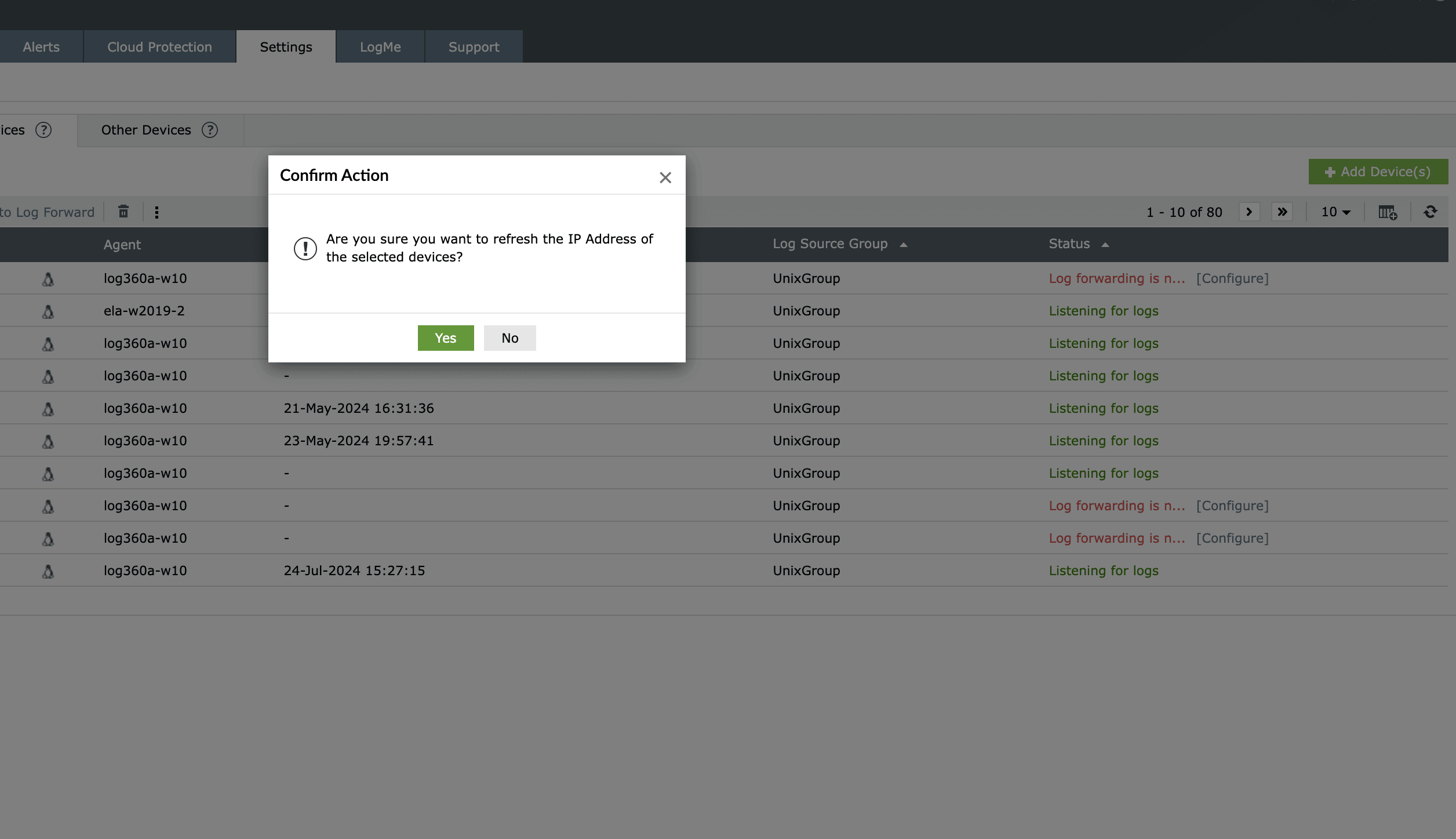
Task: Click the column selector icon
Action: pos(1388,212)
